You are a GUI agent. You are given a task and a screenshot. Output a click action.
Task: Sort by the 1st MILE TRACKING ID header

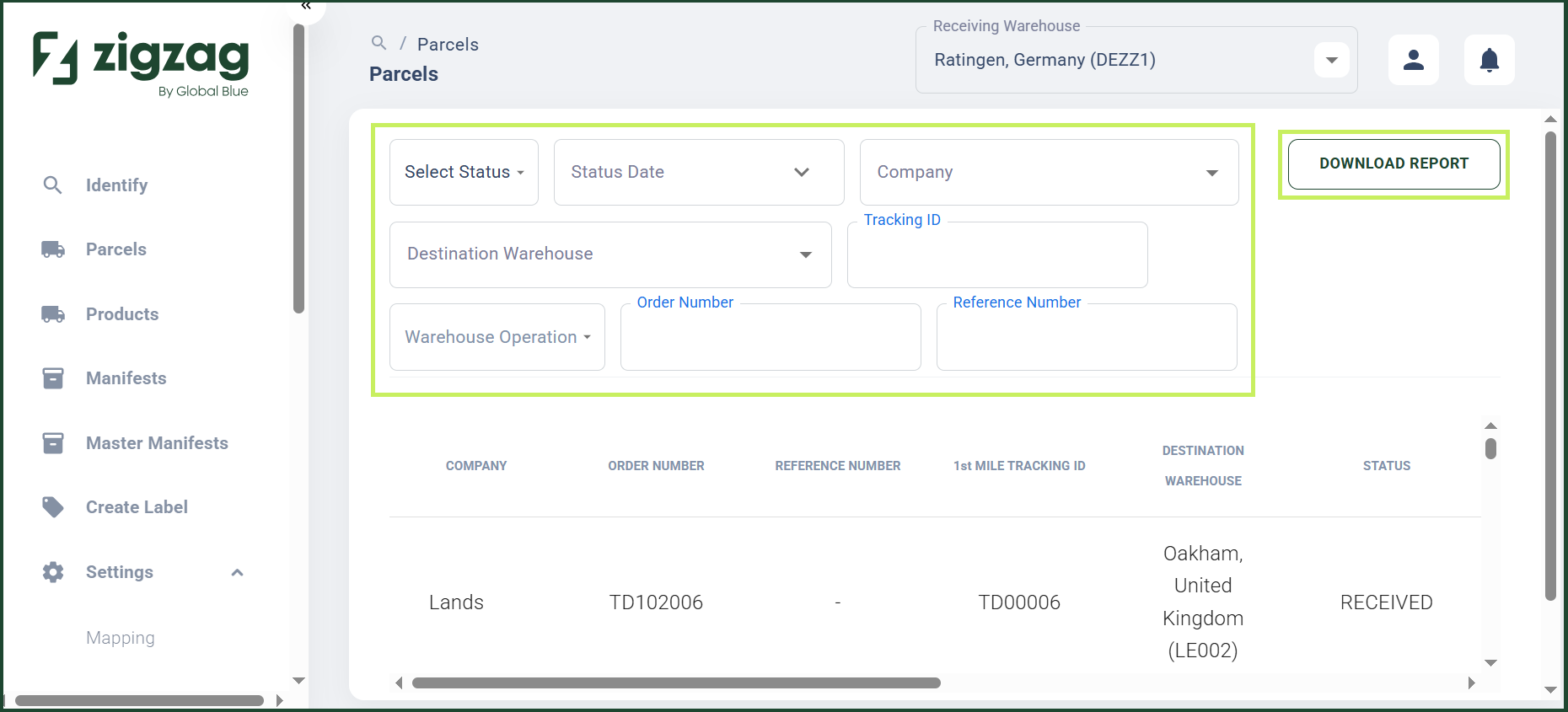pos(1019,466)
